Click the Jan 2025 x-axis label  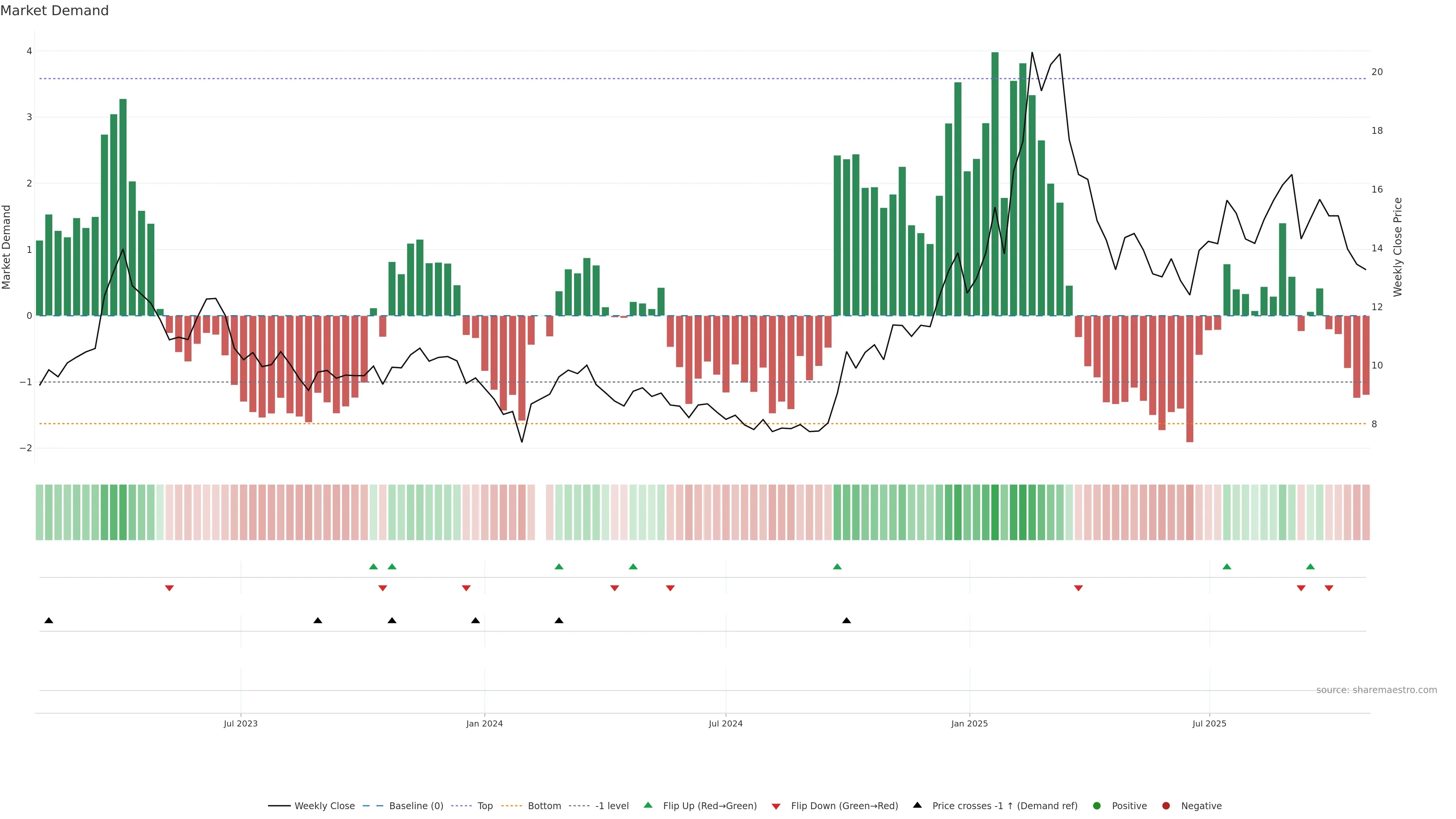click(969, 723)
